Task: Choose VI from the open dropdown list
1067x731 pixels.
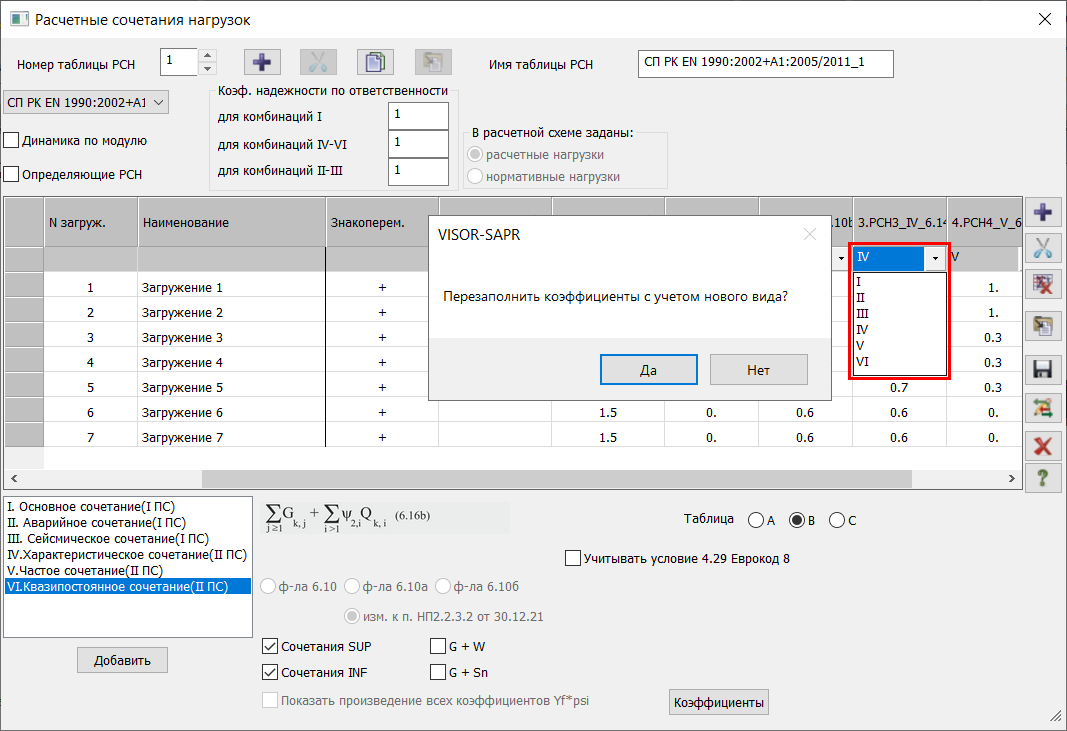Action: 862,361
